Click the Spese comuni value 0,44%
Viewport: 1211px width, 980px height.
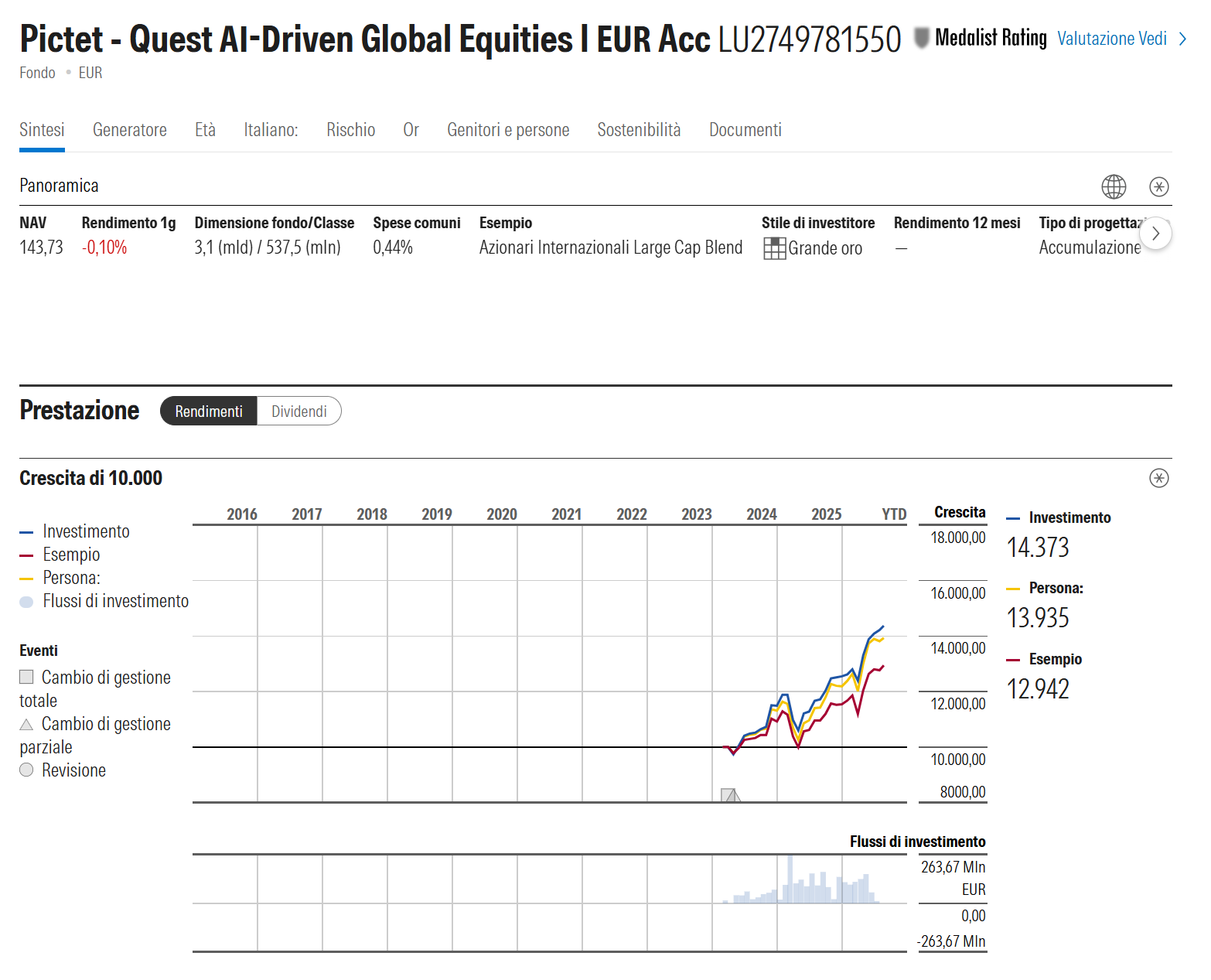393,248
